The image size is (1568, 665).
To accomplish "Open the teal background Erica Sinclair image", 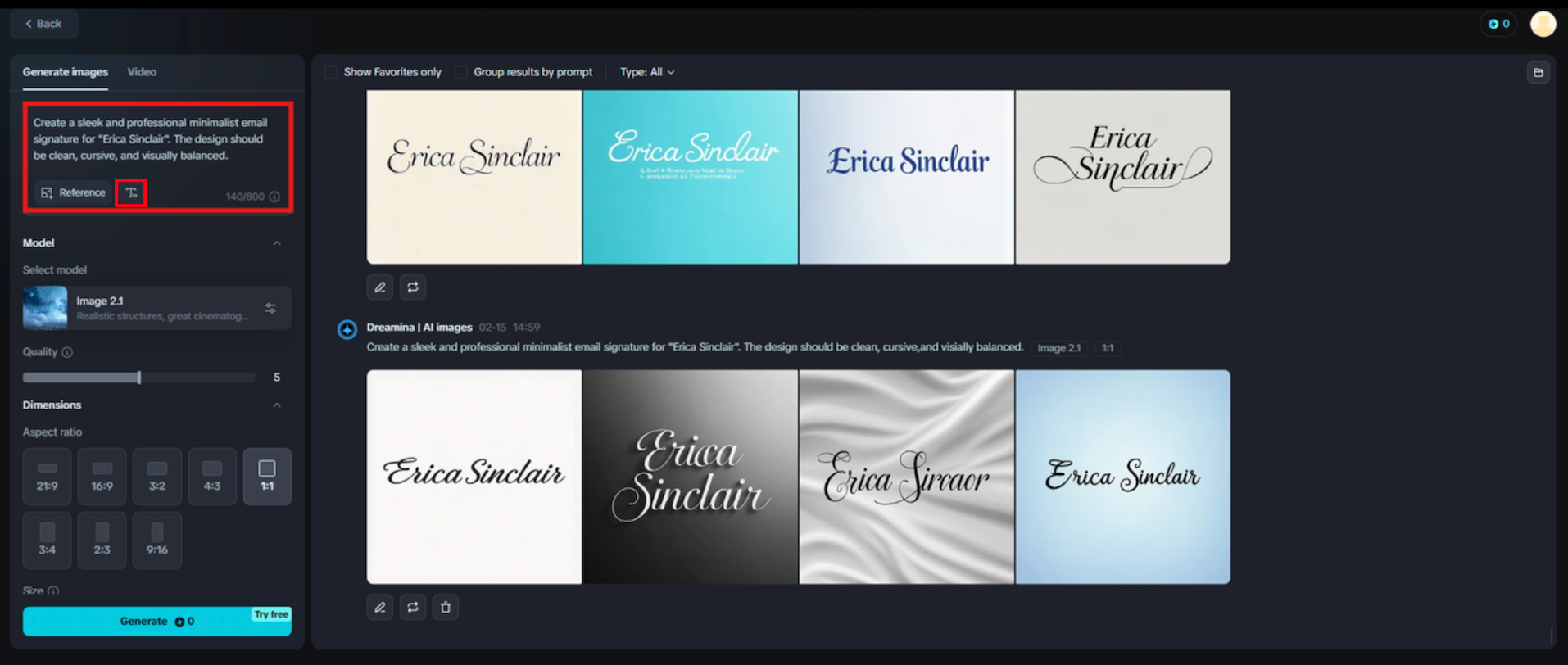I will tap(691, 177).
